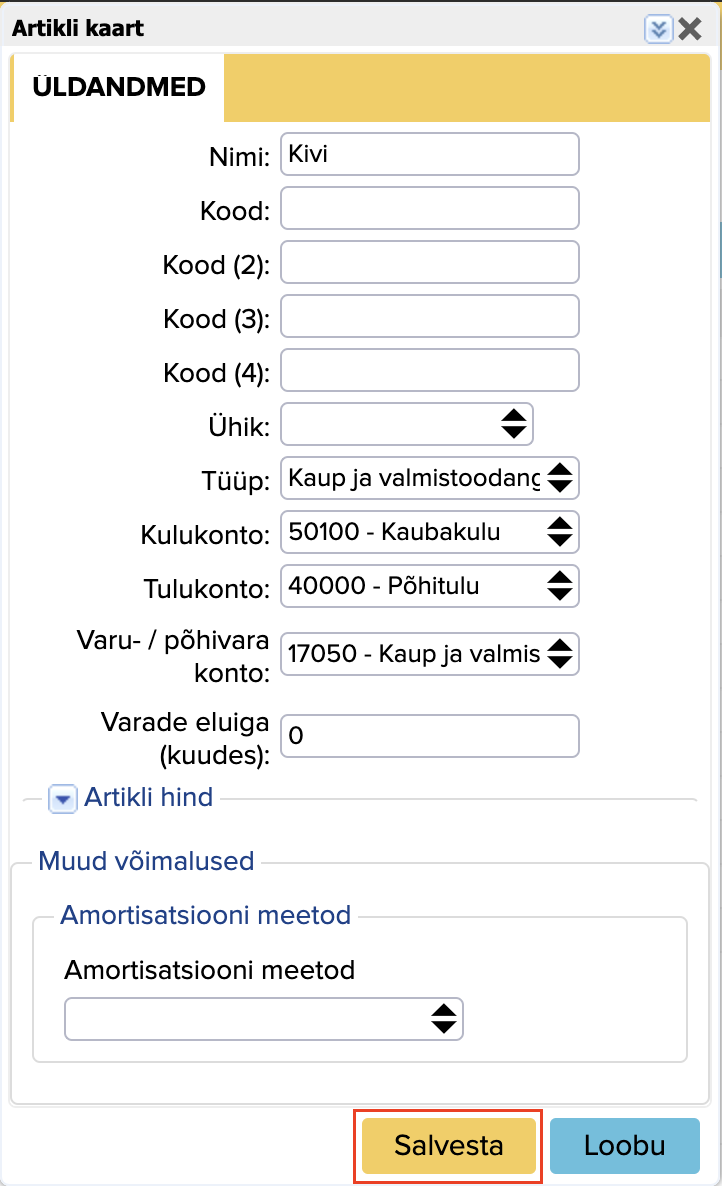Screen dimensions: 722x1186
Task: Choose a Kulukonto account from dropdown
Action: pos(430,533)
